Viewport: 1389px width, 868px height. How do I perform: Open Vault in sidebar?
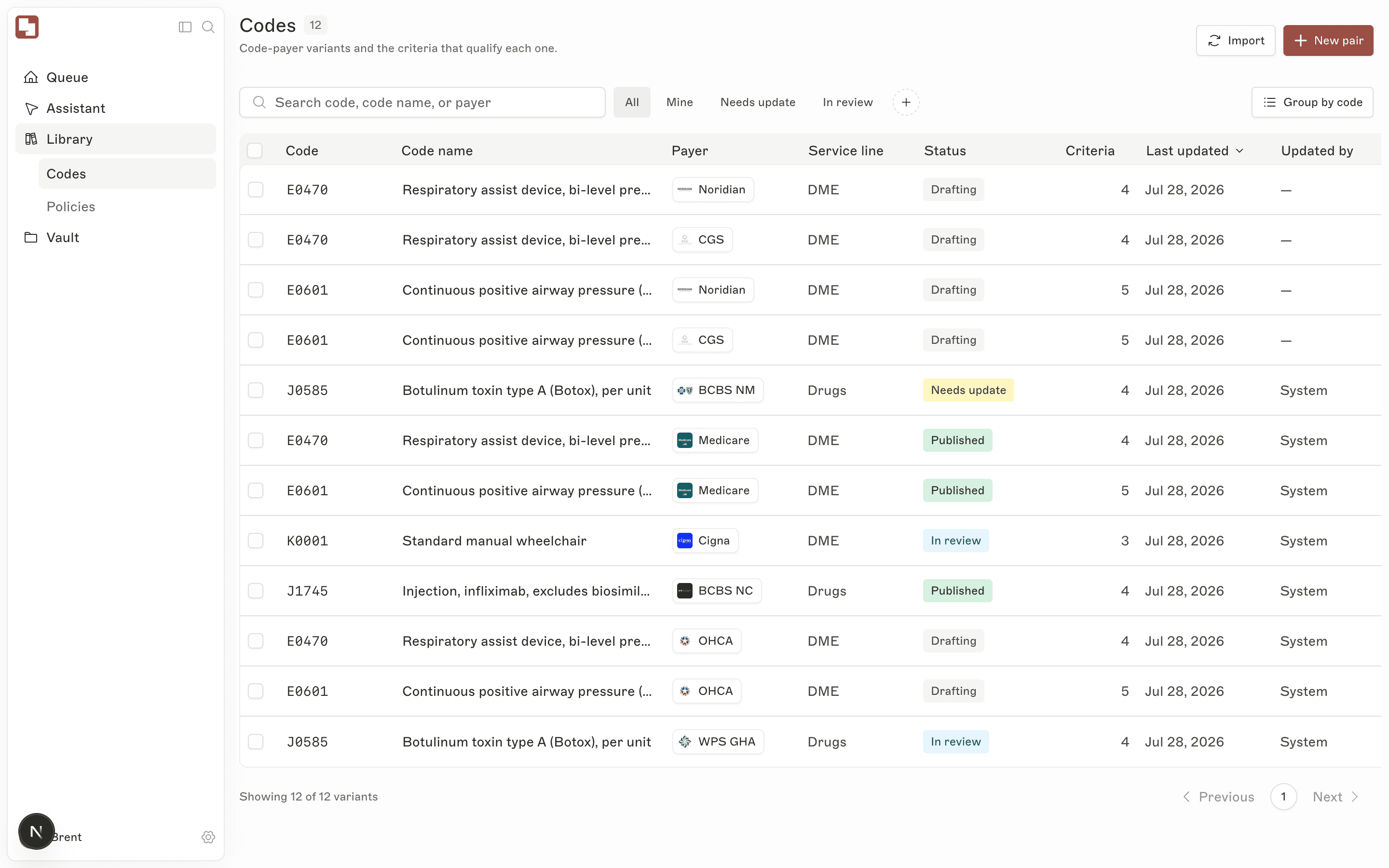click(x=115, y=237)
